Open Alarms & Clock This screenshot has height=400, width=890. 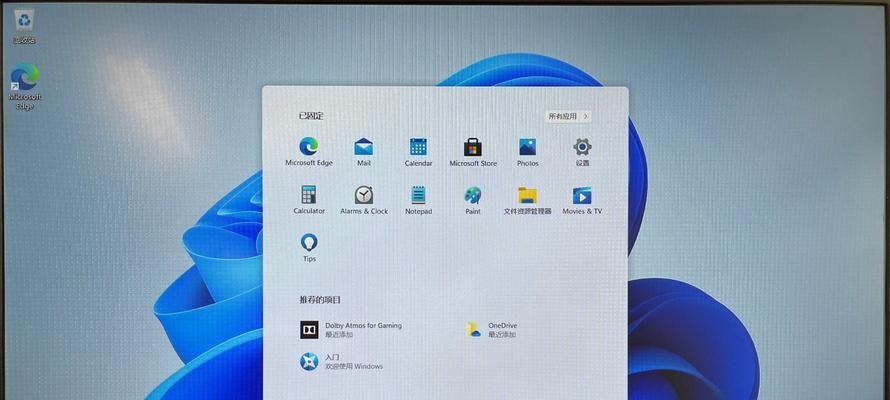pyautogui.click(x=364, y=200)
